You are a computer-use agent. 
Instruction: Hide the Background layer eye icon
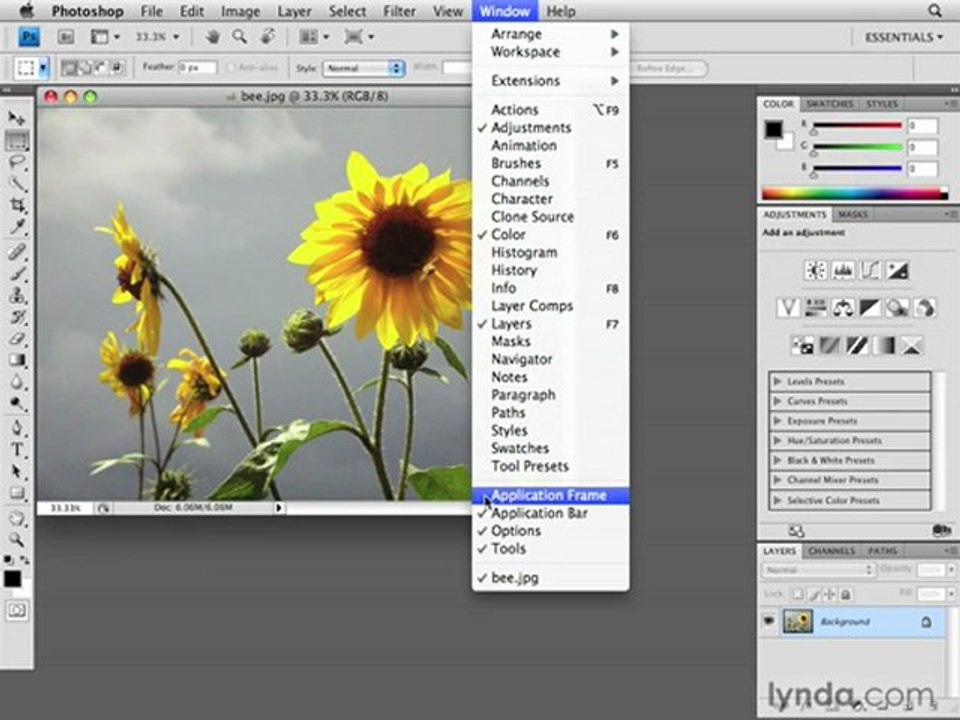769,621
